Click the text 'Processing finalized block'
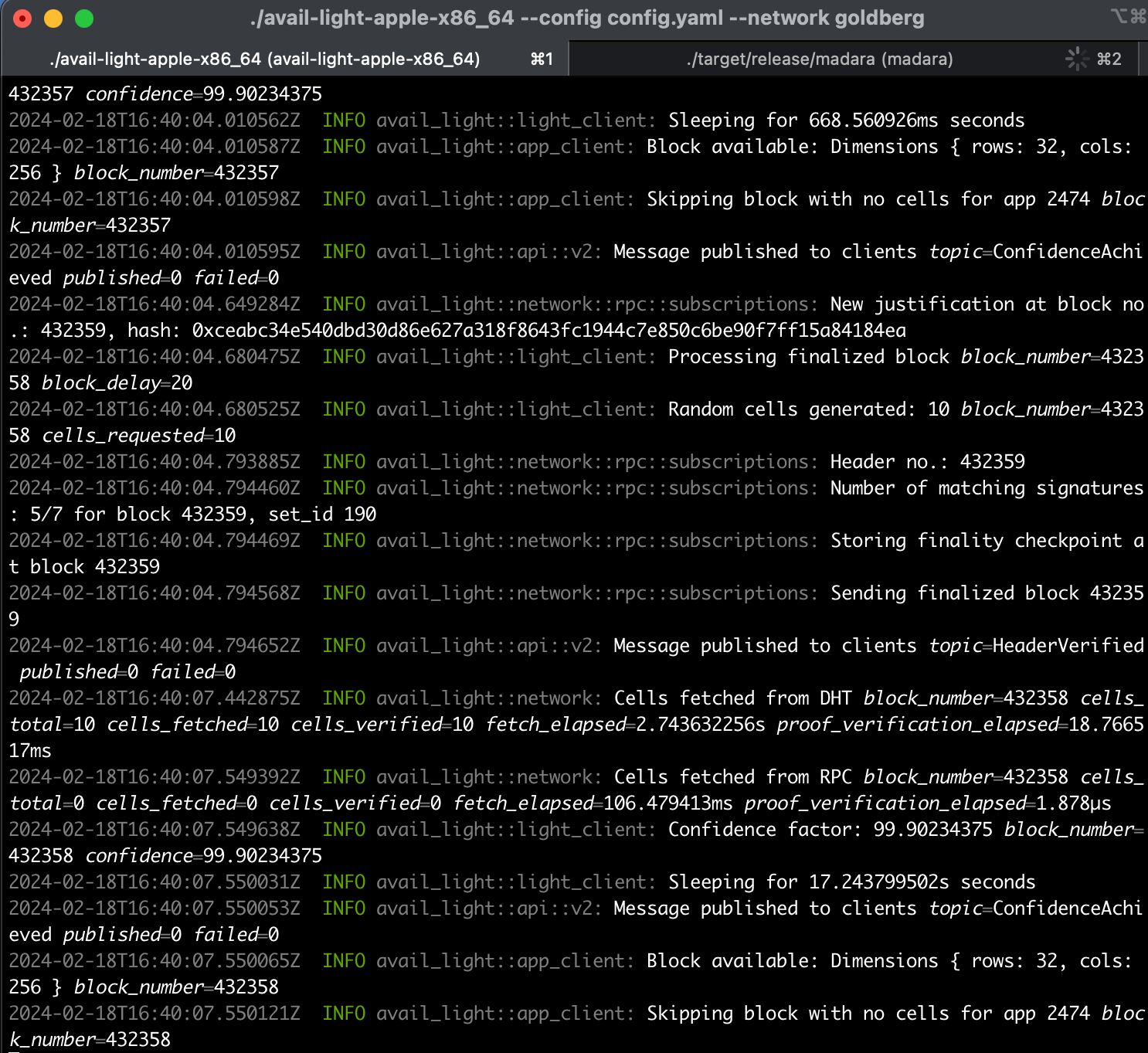The width and height of the screenshot is (1148, 1053). (x=808, y=357)
